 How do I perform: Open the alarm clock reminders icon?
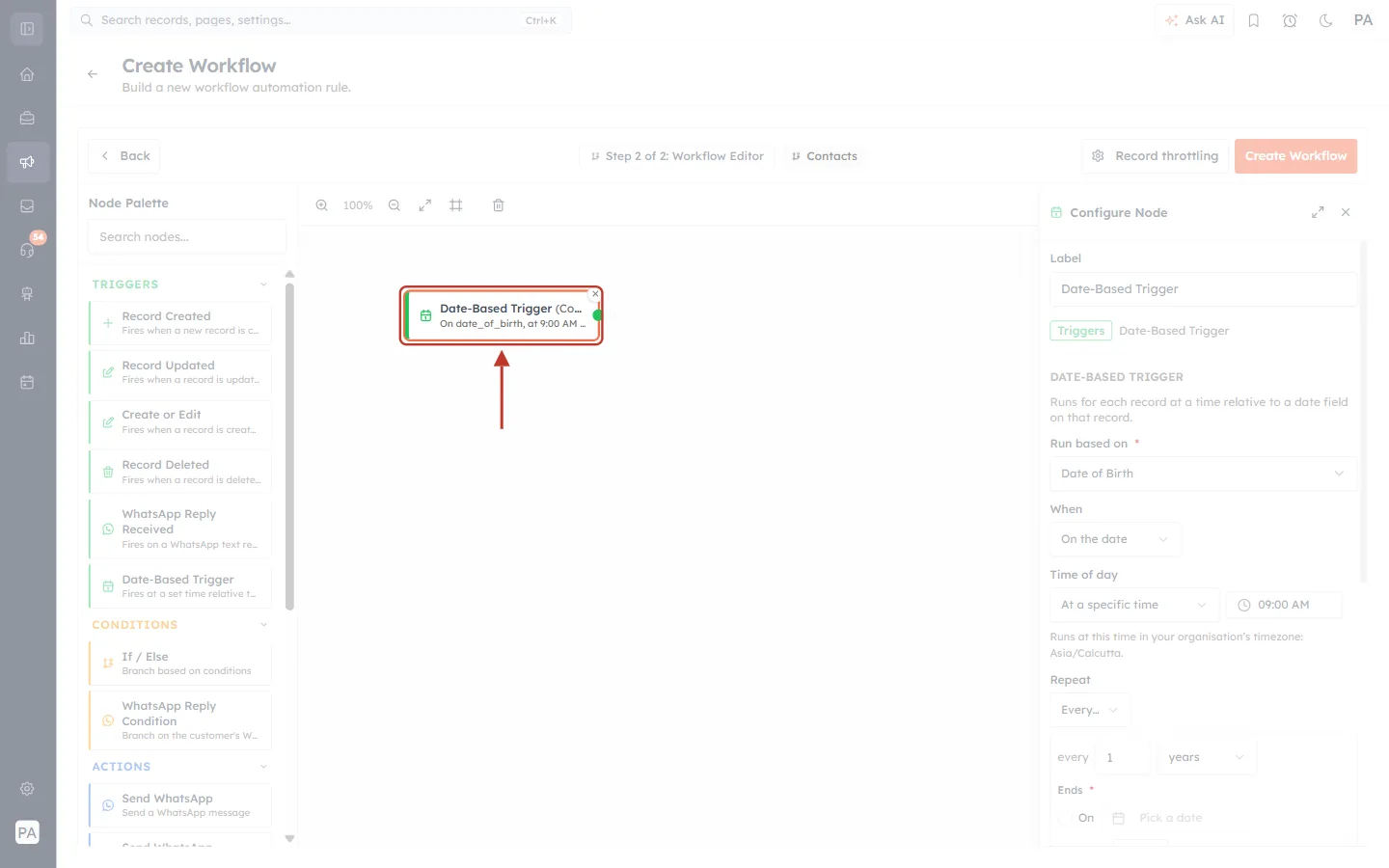pos(1290,20)
